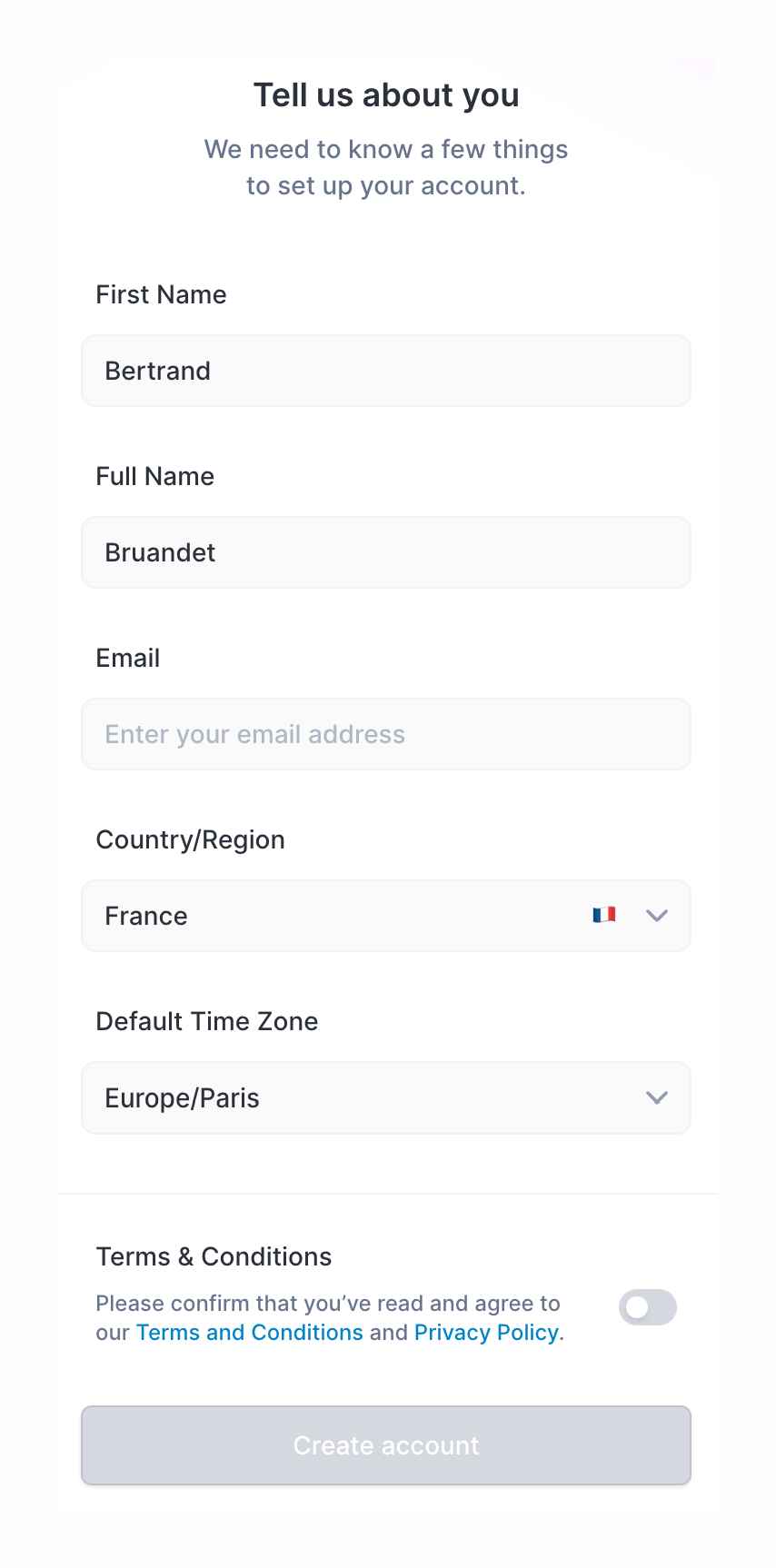Click the email address input field
776x1568 pixels.
coord(386,734)
